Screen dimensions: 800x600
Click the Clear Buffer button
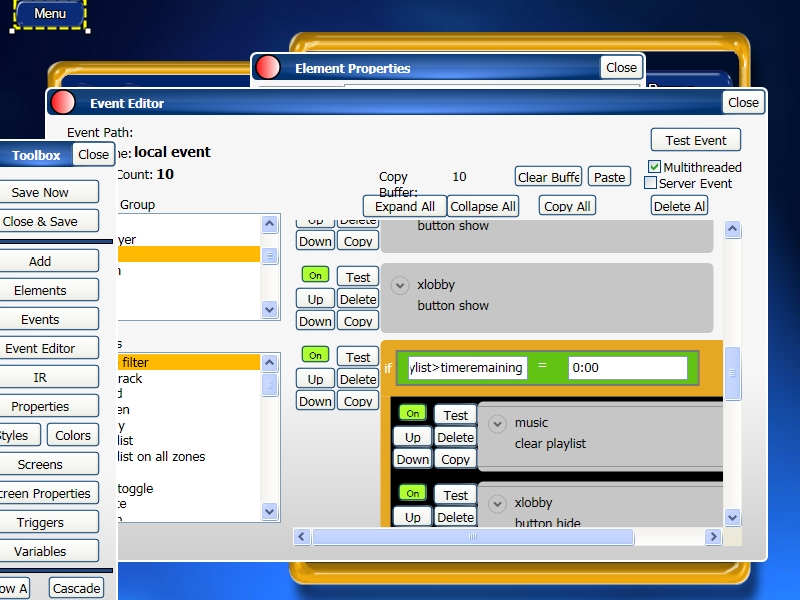tap(548, 177)
